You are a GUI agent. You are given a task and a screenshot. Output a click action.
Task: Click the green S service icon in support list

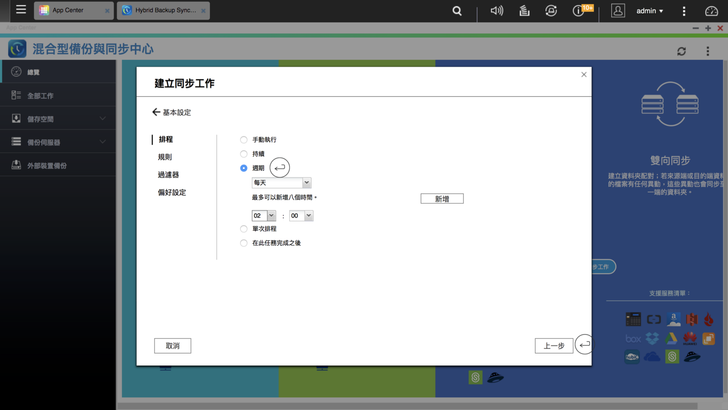(672, 357)
